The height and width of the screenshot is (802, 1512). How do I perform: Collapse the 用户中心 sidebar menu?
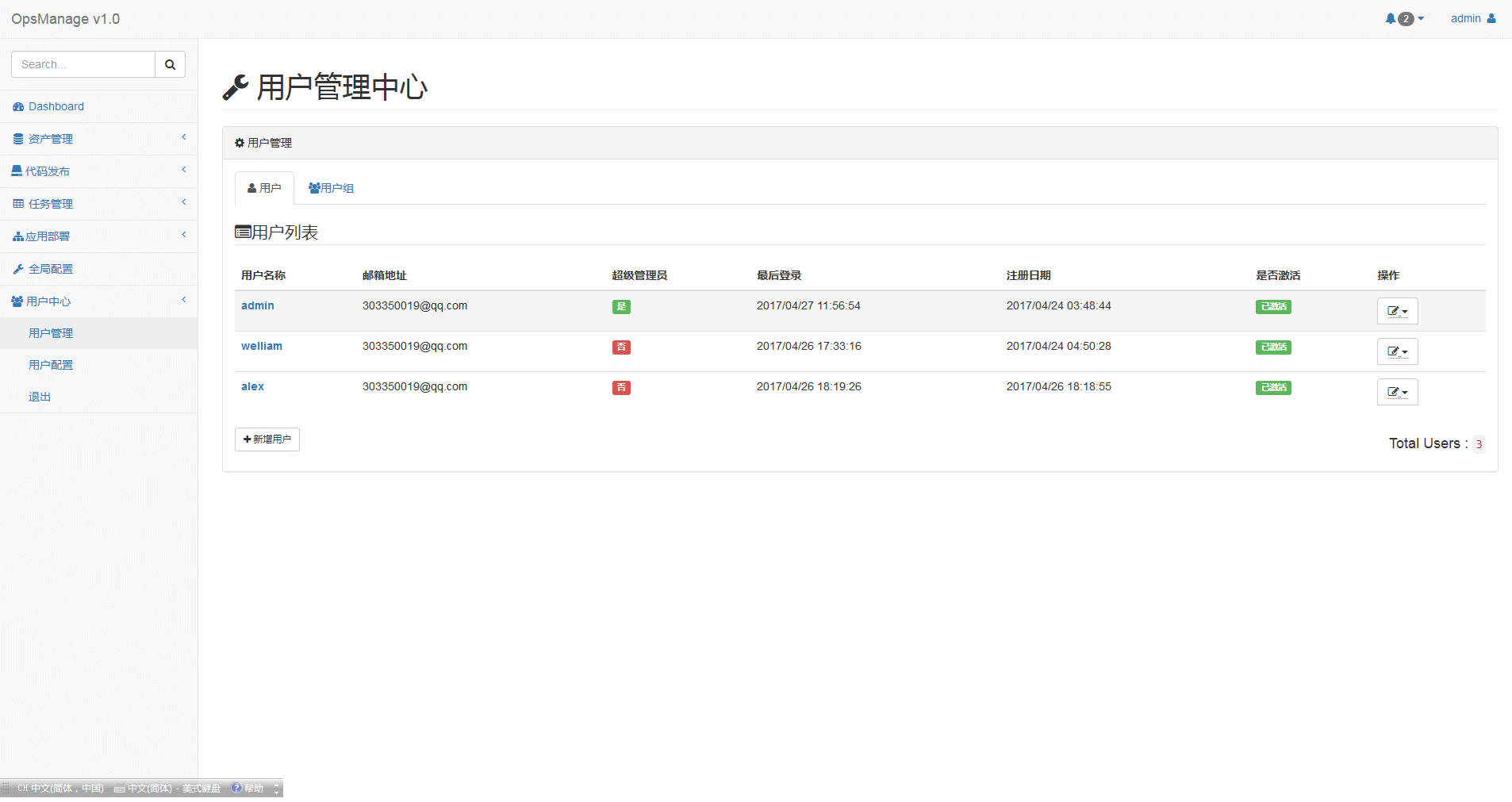98,301
